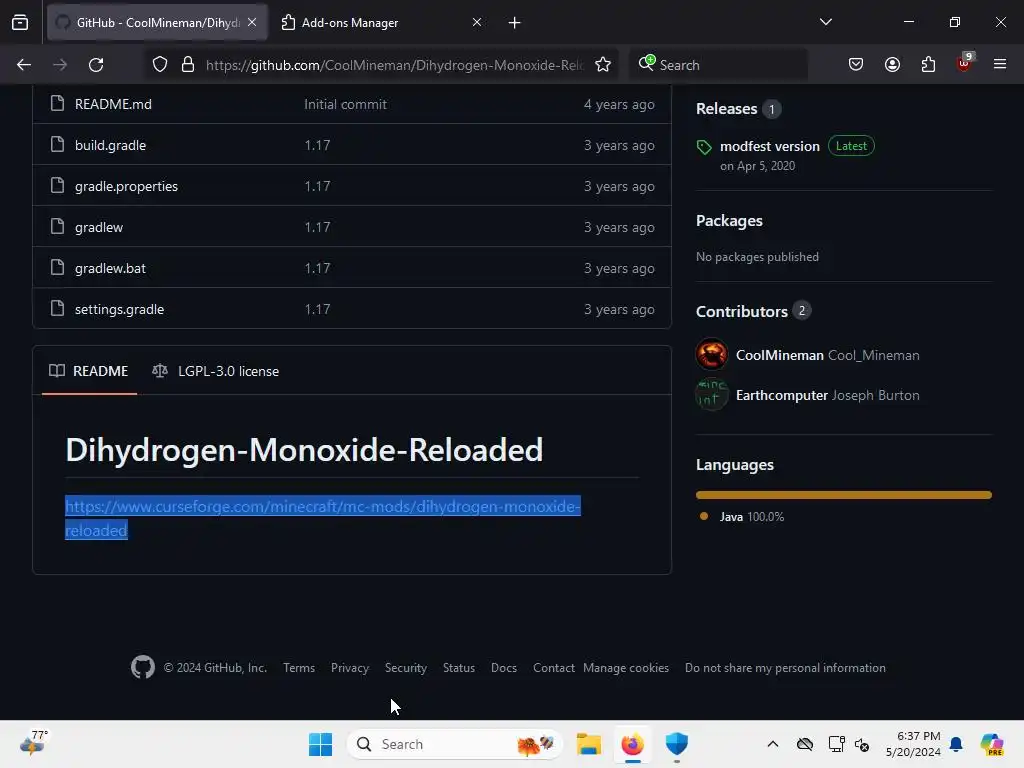The width and height of the screenshot is (1024, 768).
Task: Select the README tab
Action: (x=89, y=371)
